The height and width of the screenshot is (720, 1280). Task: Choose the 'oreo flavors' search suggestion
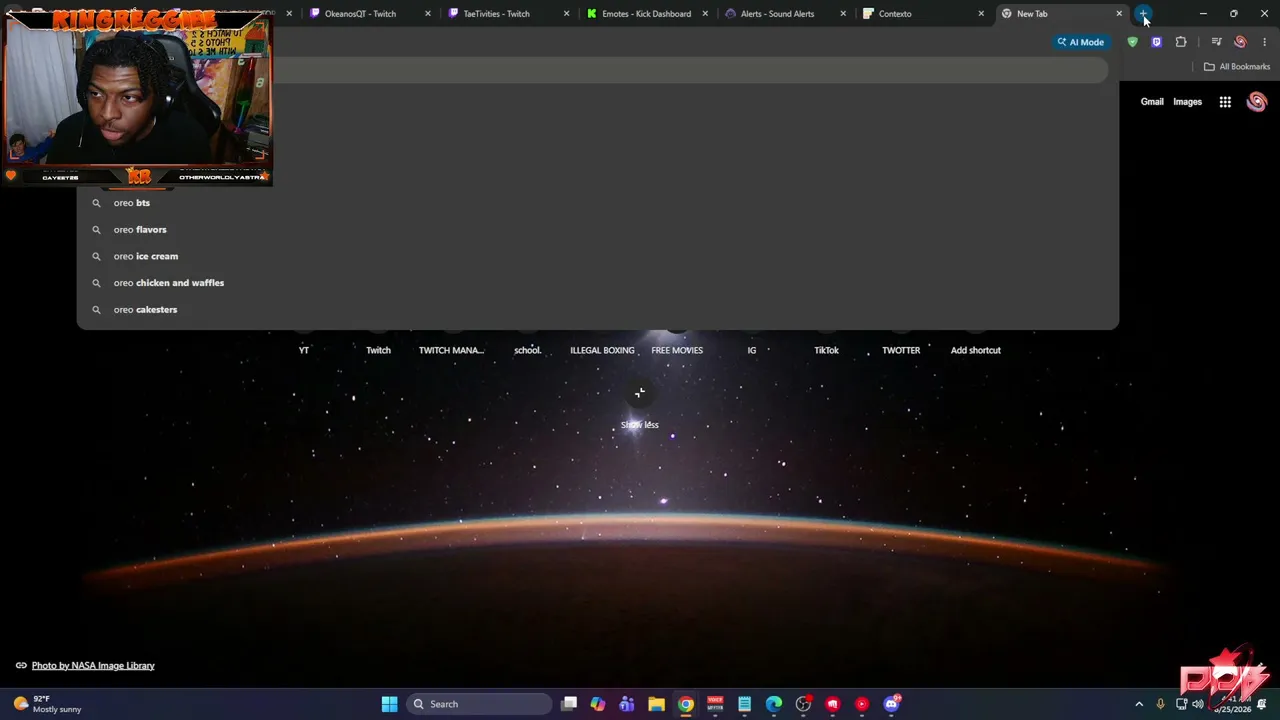click(x=597, y=230)
